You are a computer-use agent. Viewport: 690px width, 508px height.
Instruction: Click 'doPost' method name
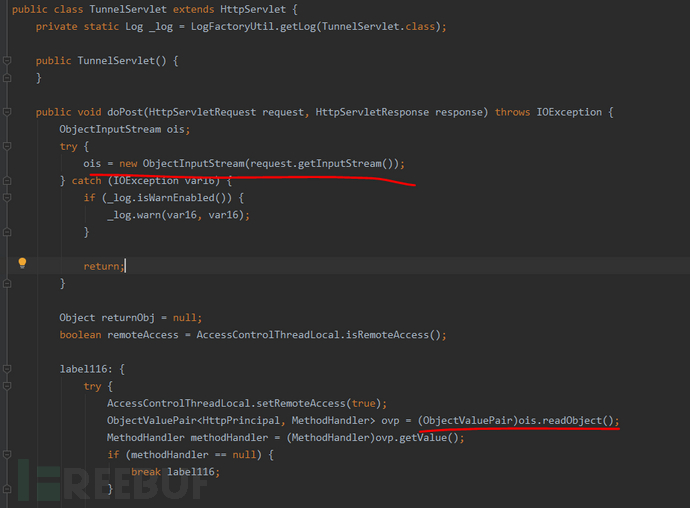[125, 112]
